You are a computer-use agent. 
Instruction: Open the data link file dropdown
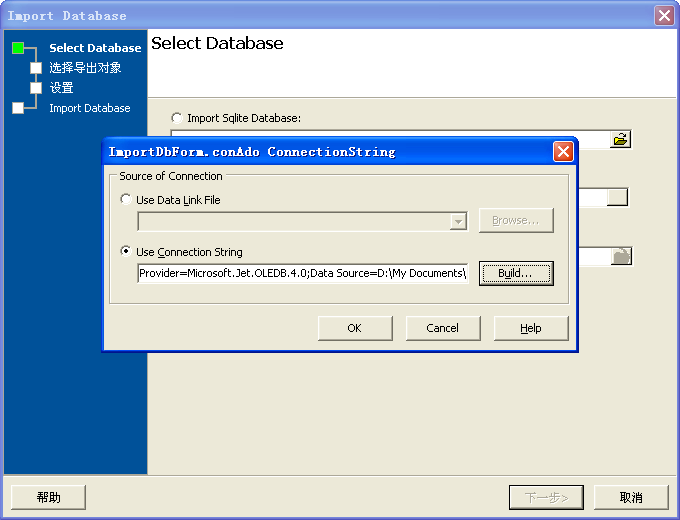tap(458, 222)
